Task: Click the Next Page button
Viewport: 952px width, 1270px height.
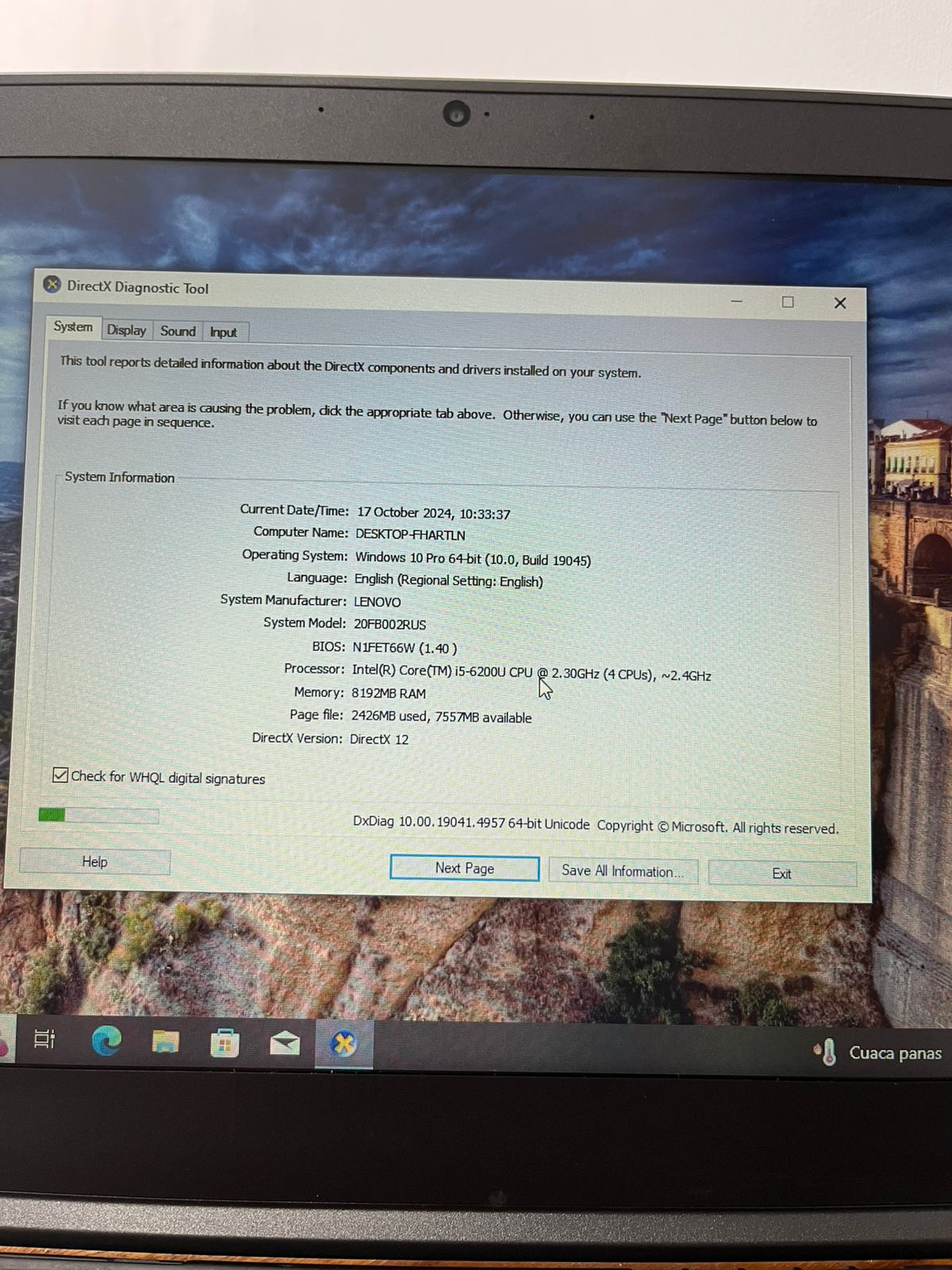Action: 464,868
